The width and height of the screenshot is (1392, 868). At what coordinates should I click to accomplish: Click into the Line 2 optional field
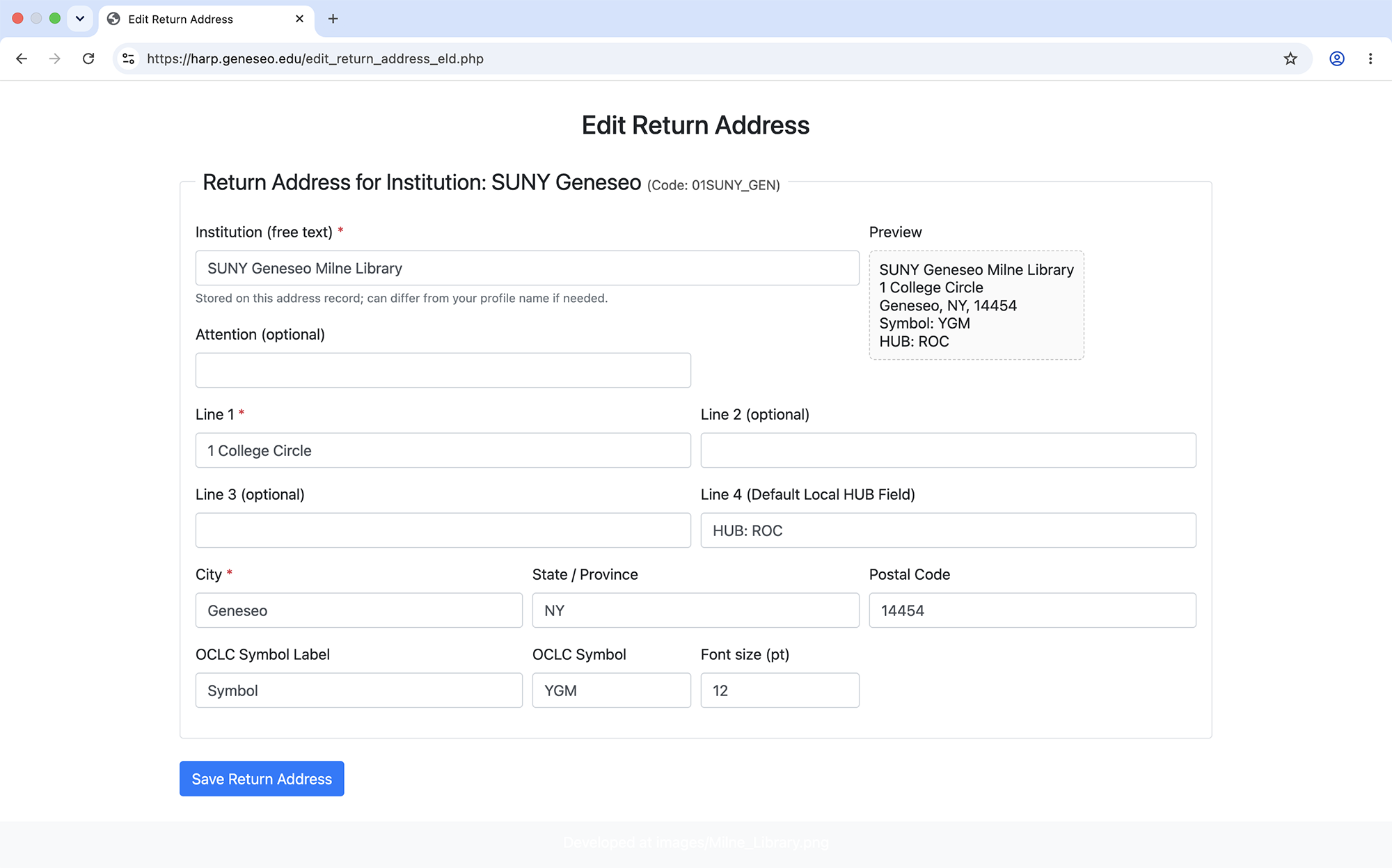click(x=949, y=450)
